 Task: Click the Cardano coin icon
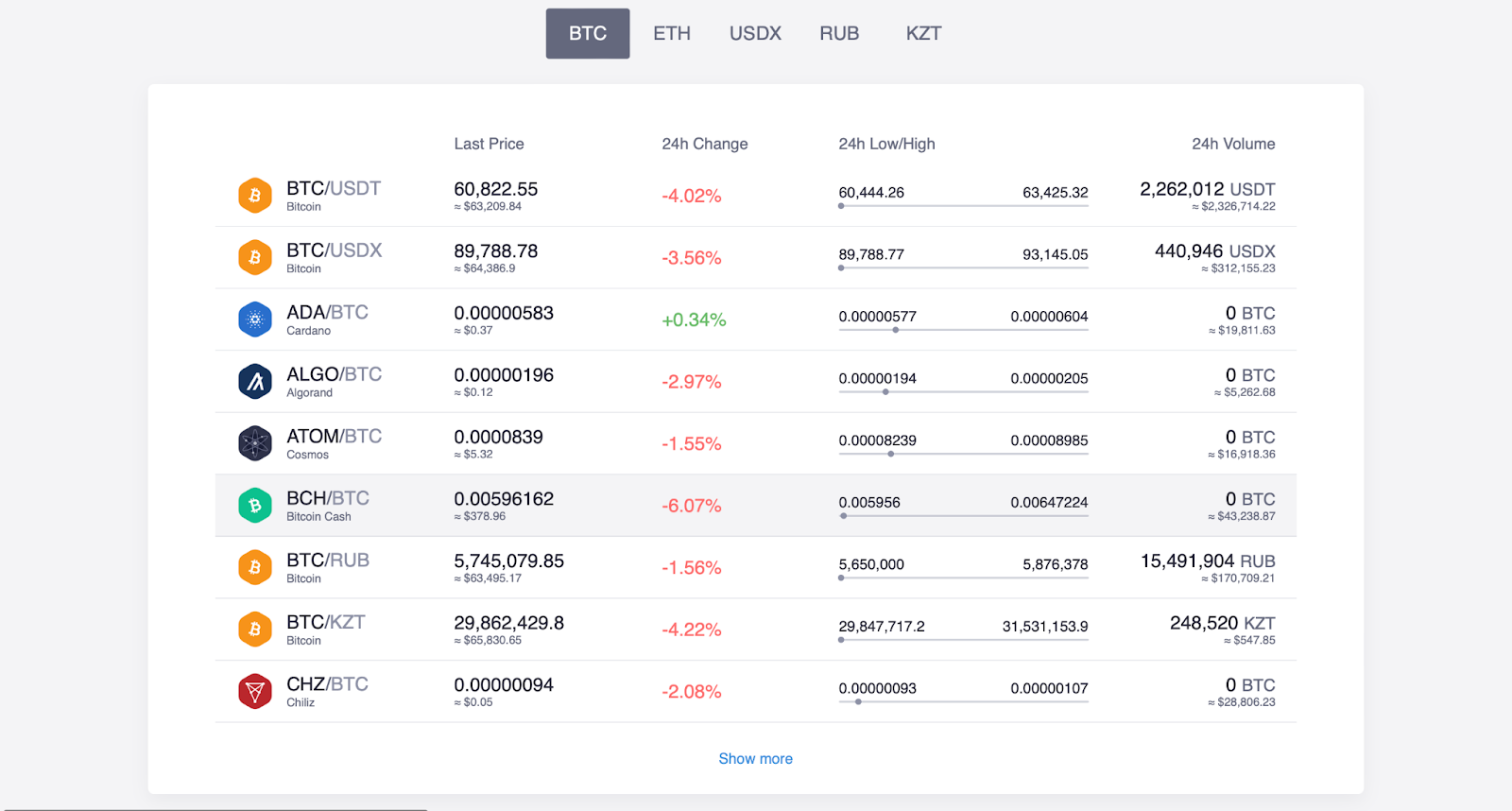(254, 319)
